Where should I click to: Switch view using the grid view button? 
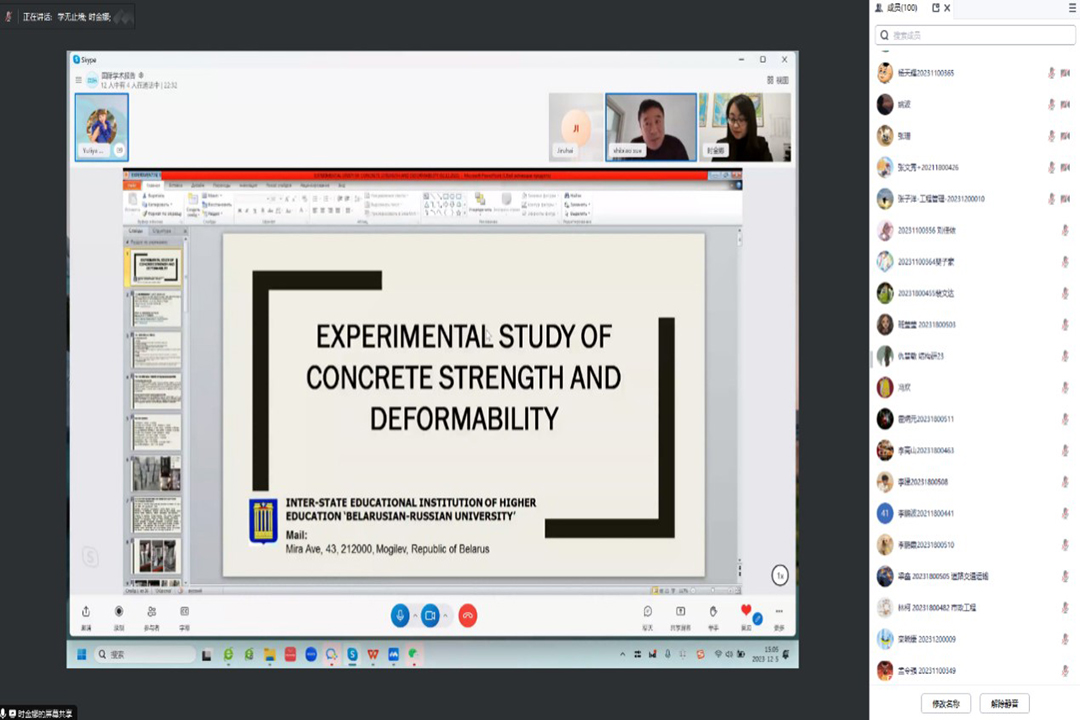pos(777,80)
